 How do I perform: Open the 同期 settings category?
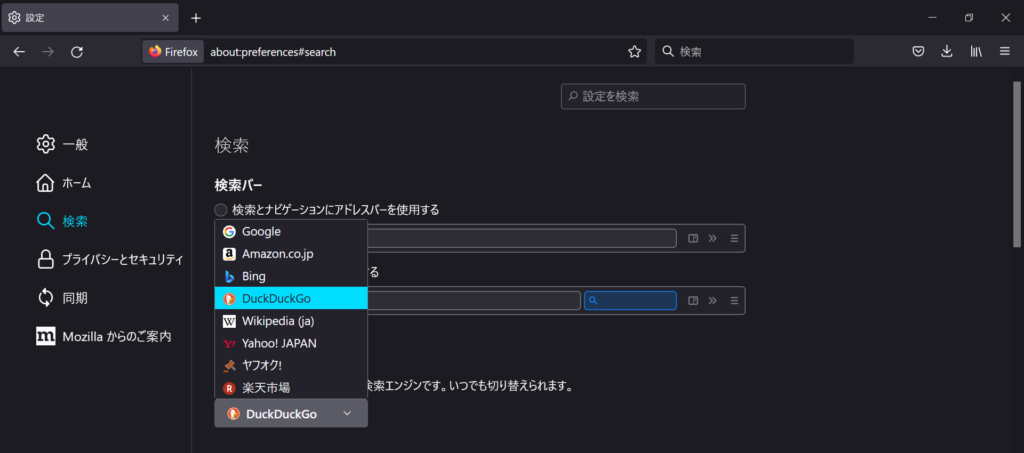62,298
